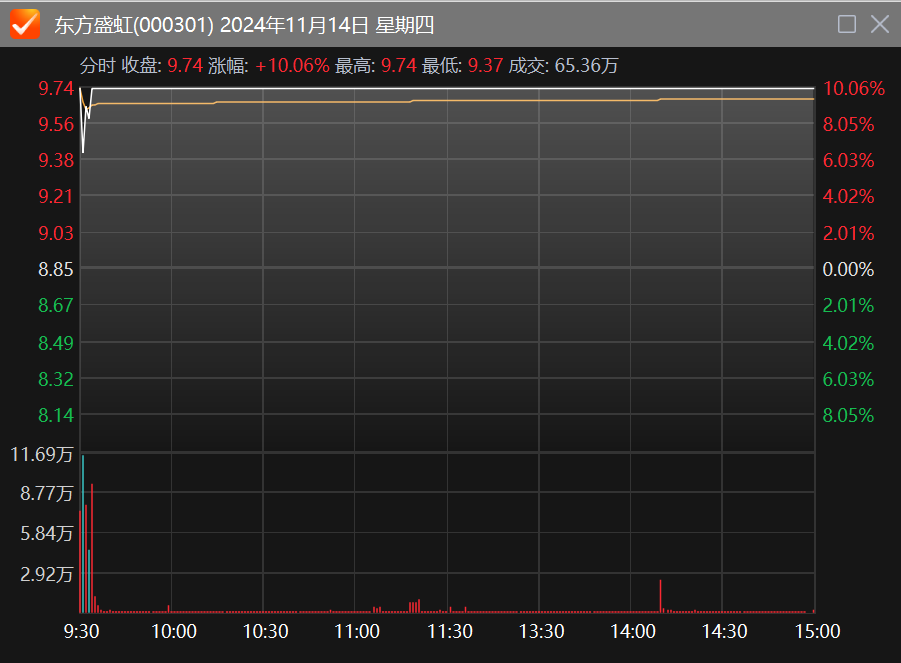Click the 15:00 closing time label
Viewport: 901px width, 663px height.
click(816, 632)
